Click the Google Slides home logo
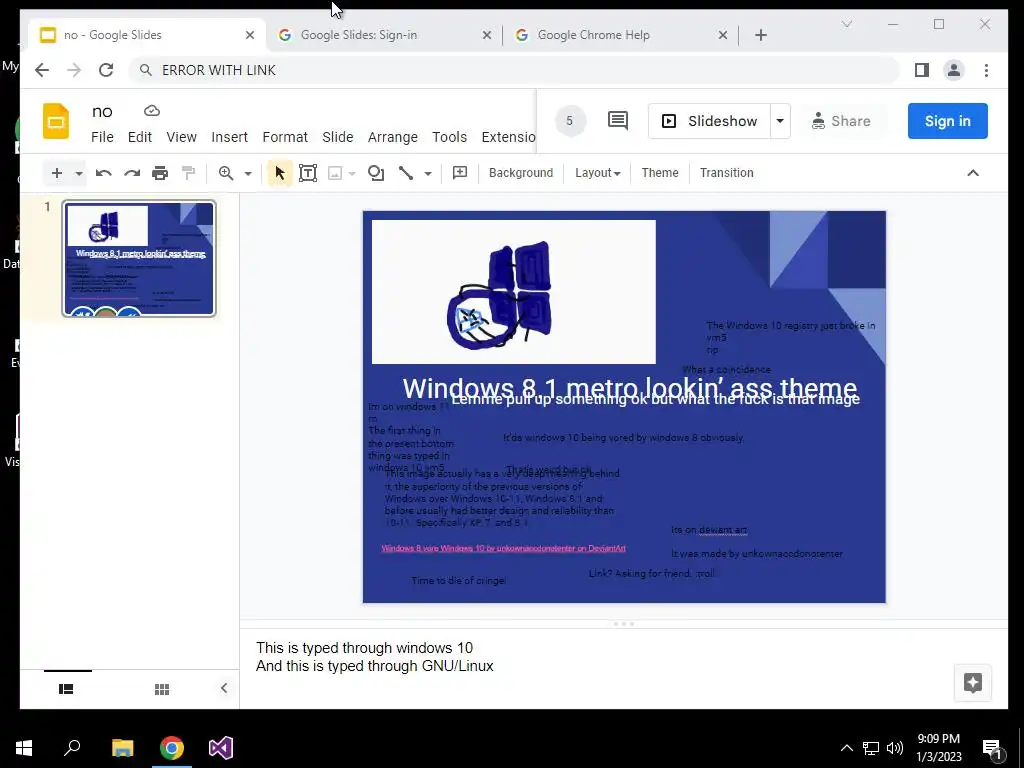1024x768 pixels. coord(56,121)
